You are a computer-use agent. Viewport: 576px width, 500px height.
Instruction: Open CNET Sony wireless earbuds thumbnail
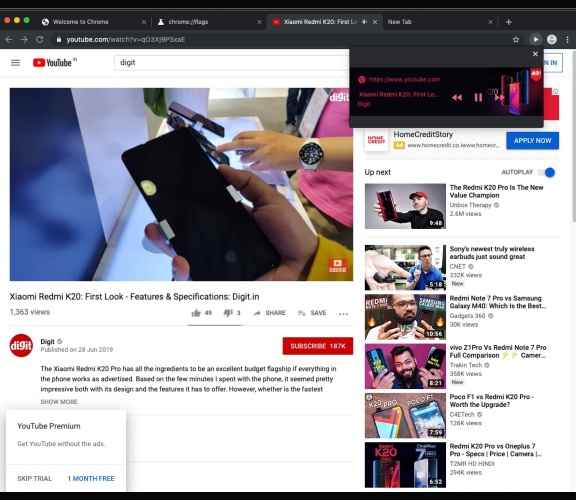coord(405,267)
